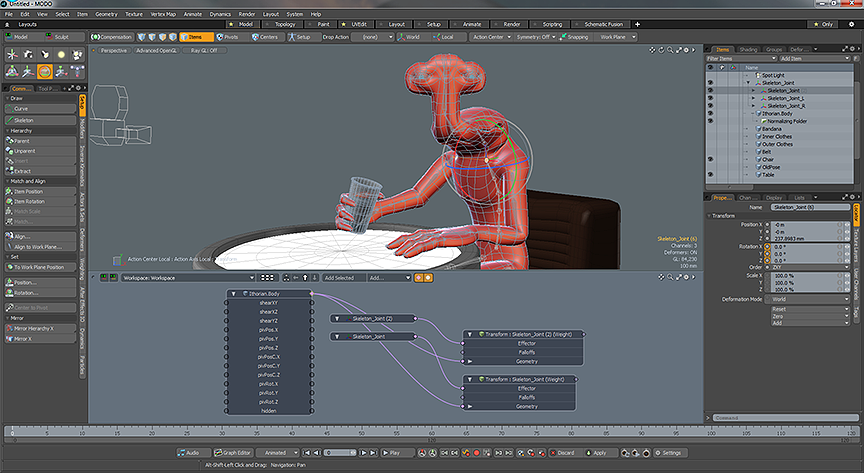Open the Add Item dropdown
Image resolution: width=864 pixels, height=473 pixels.
coord(814,58)
